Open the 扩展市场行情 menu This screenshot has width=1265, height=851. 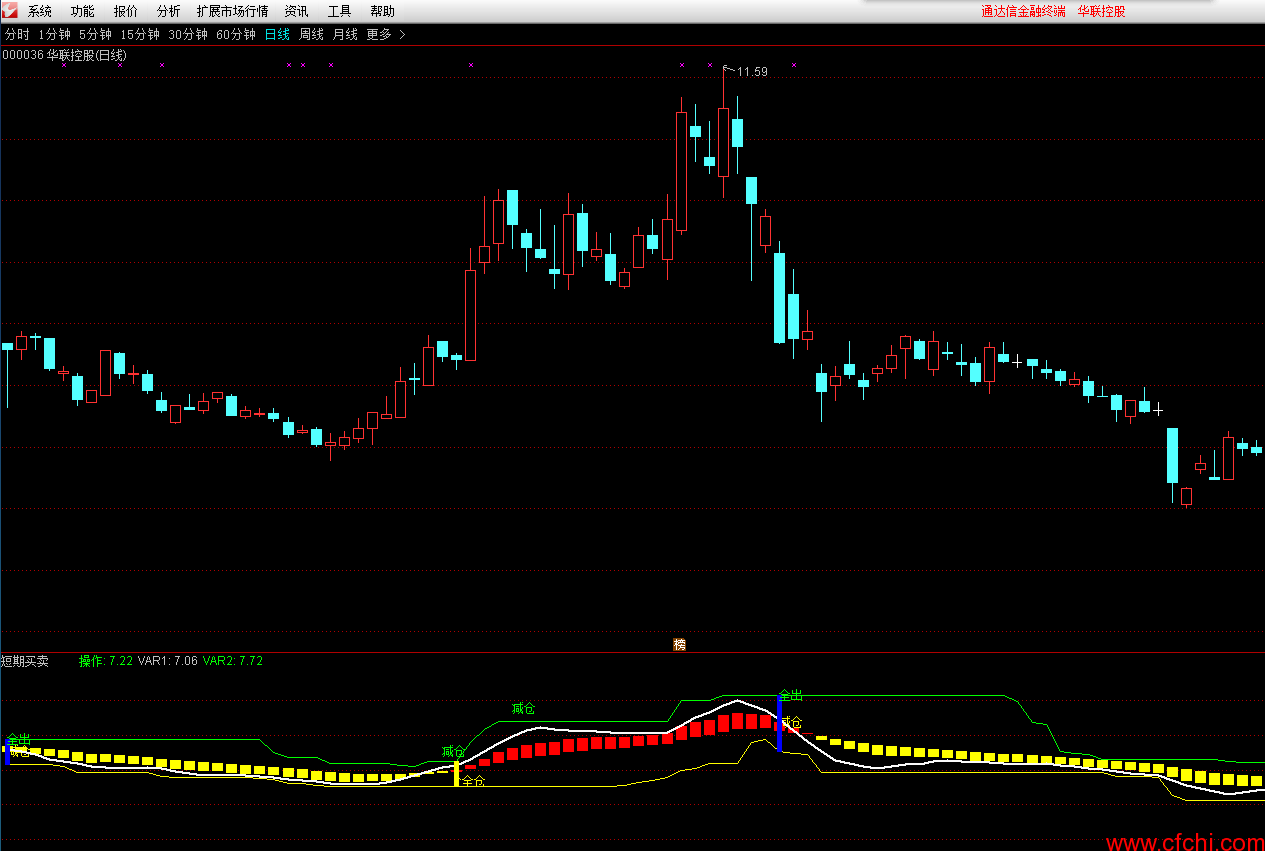click(x=233, y=12)
